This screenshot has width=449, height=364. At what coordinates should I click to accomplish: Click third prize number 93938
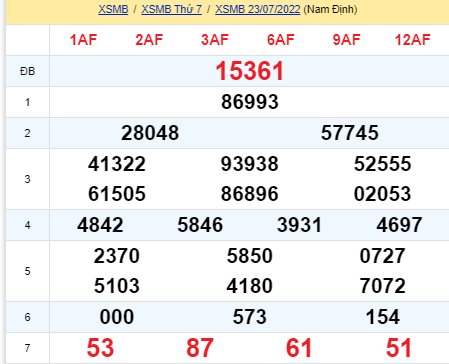coord(250,164)
